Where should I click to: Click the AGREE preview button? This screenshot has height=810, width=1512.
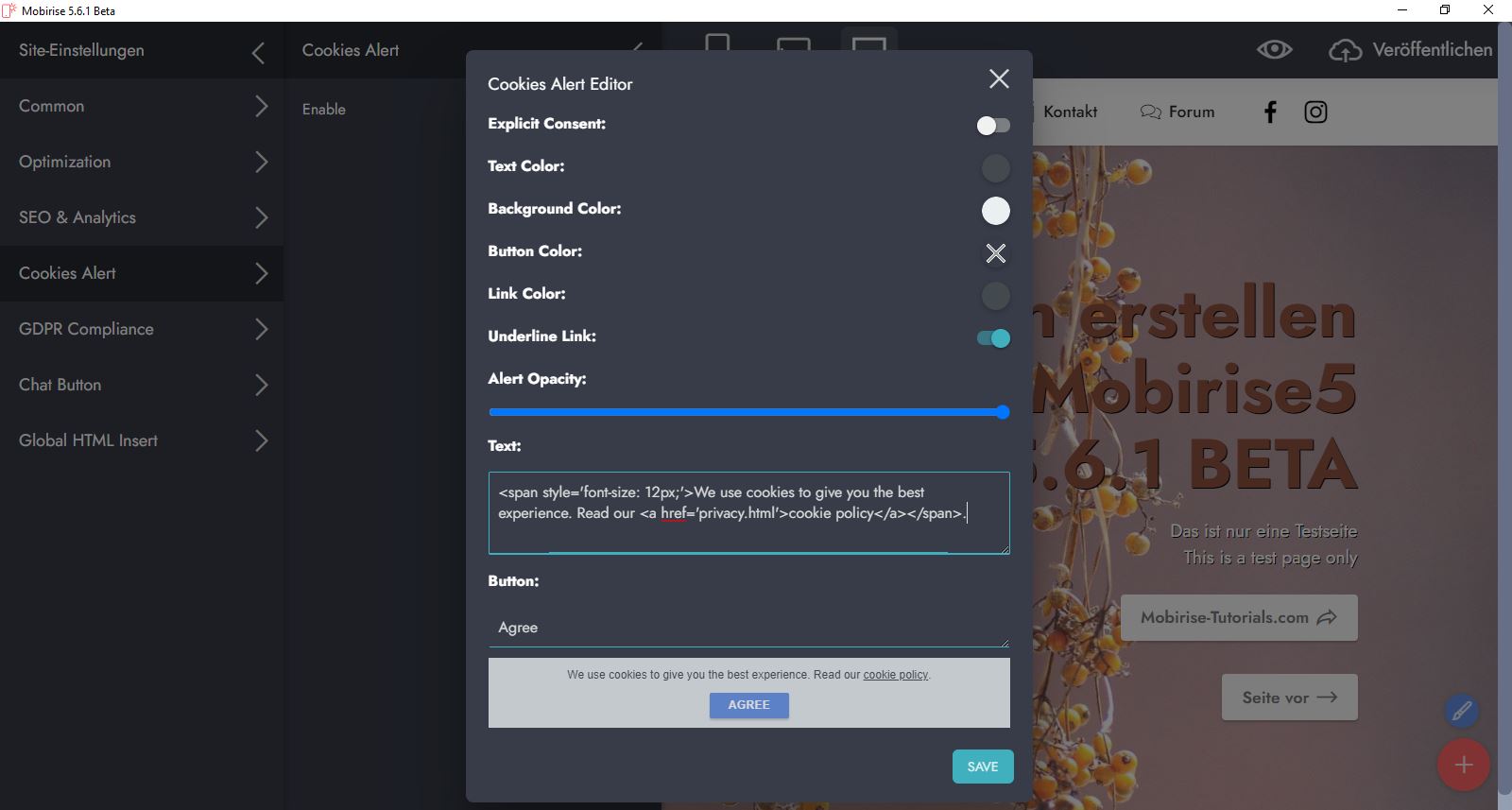click(748, 705)
